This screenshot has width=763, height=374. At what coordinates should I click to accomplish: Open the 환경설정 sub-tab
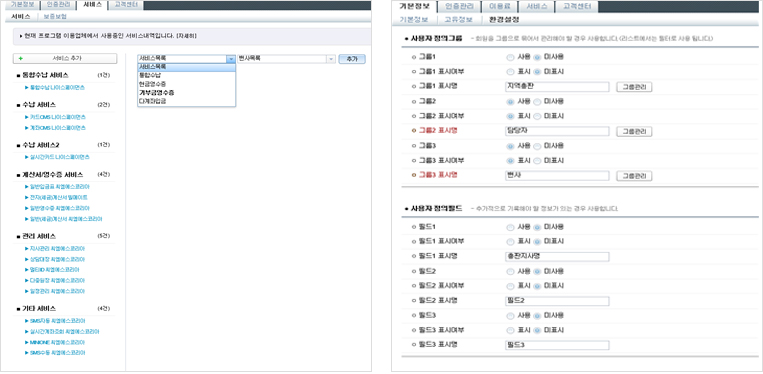504,20
